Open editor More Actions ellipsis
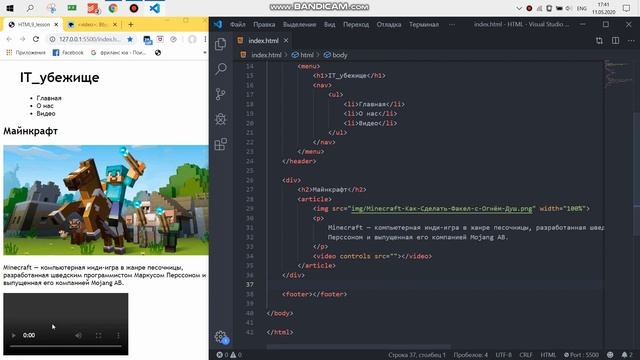Viewport: 640px width, 360px height. click(631, 40)
